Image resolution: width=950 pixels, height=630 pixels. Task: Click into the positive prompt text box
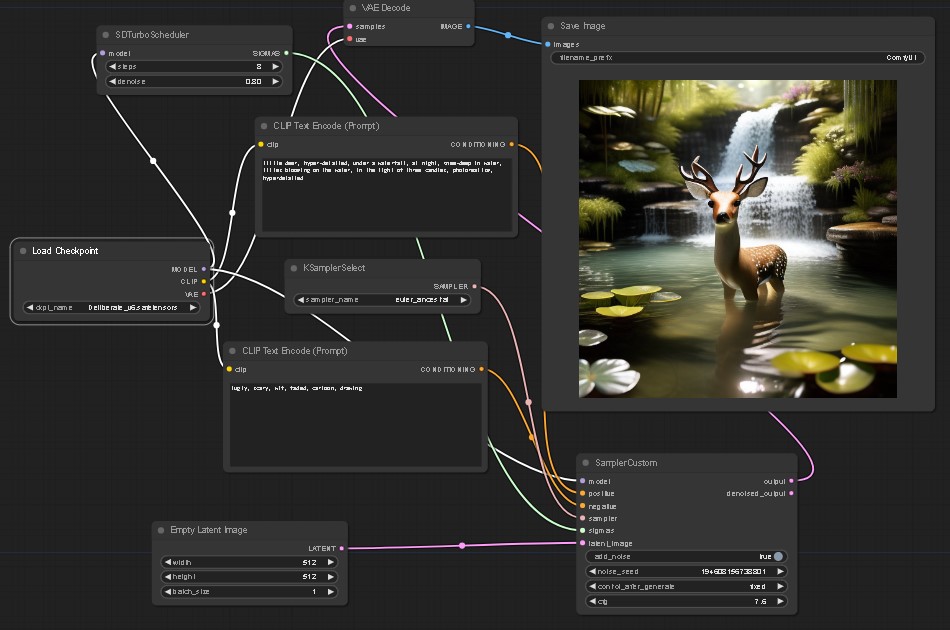[x=386, y=195]
